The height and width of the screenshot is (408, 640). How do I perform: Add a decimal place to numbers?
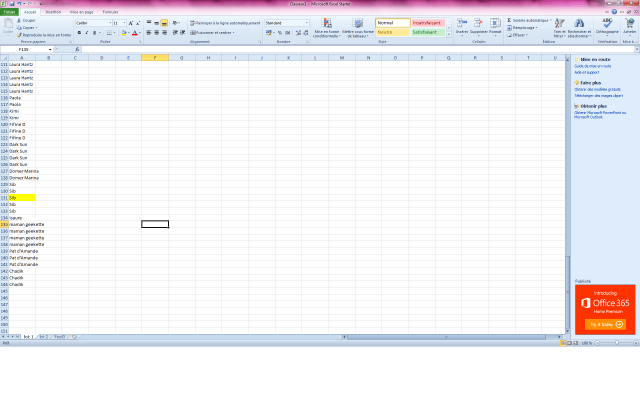click(x=298, y=33)
